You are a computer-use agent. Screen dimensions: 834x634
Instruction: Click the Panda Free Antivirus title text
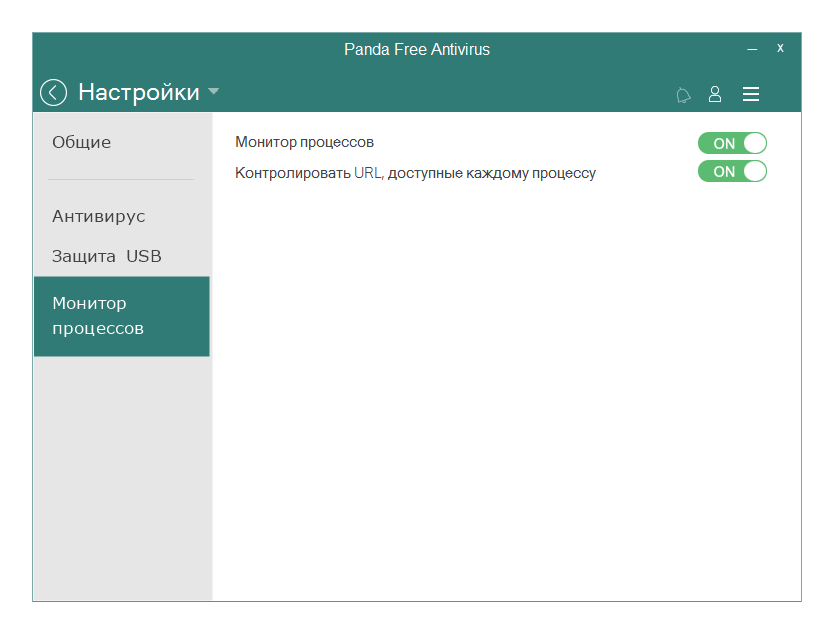(x=416, y=49)
